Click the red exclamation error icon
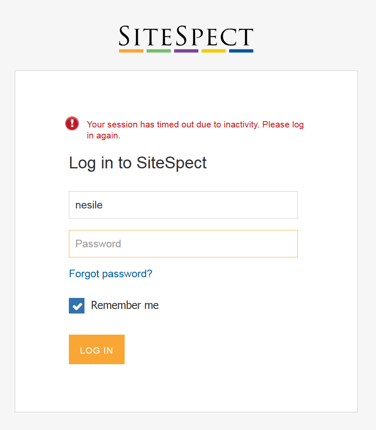 click(72, 123)
